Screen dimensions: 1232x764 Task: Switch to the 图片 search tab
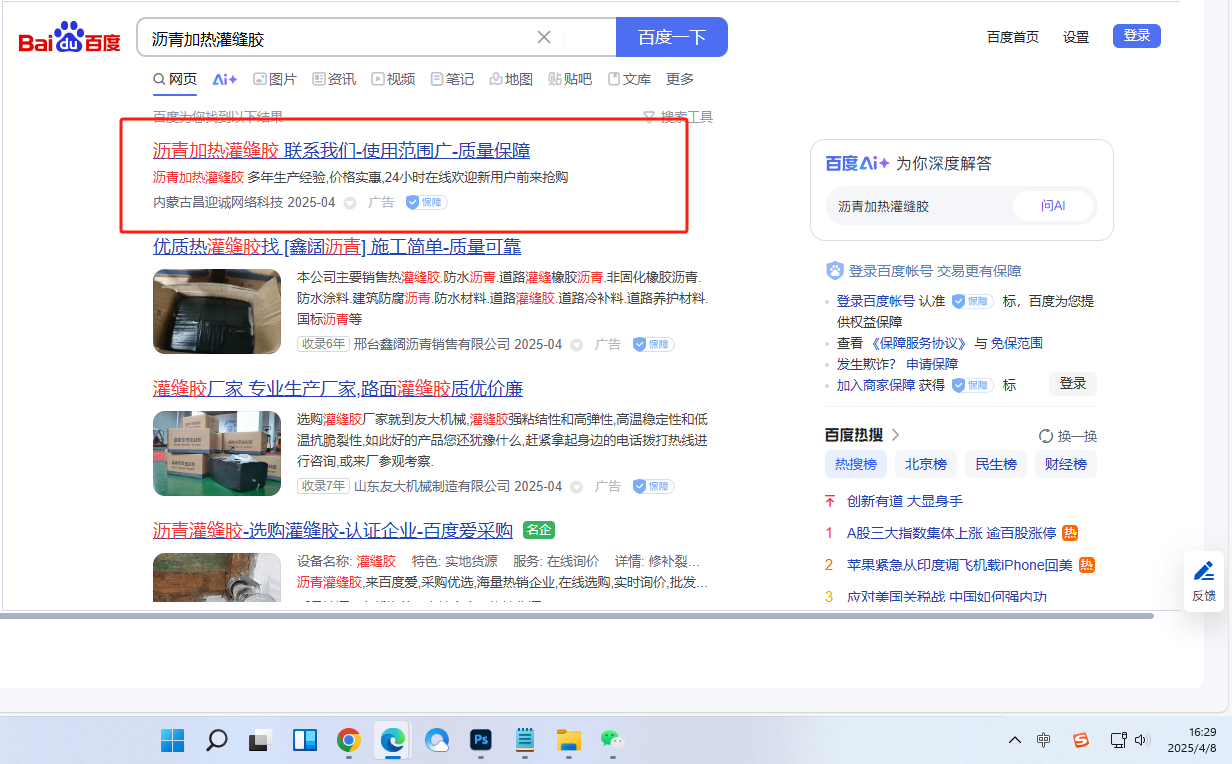(275, 79)
